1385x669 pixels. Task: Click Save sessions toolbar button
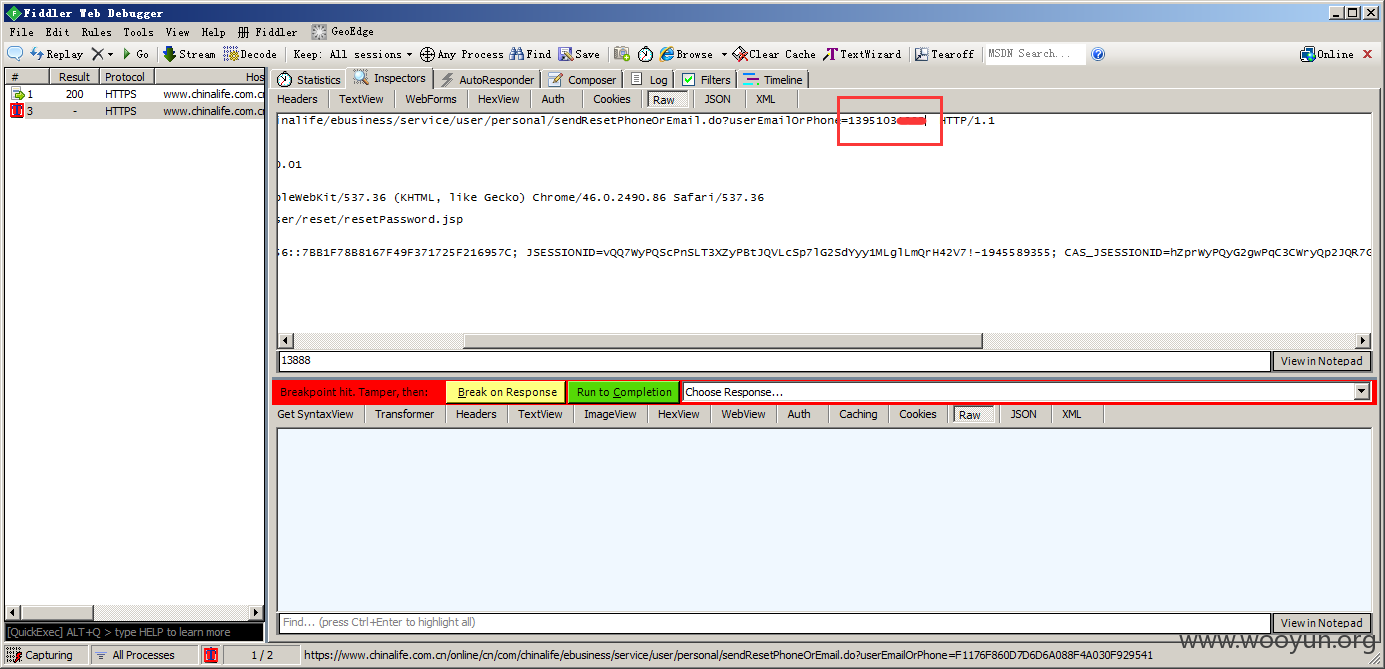click(579, 54)
